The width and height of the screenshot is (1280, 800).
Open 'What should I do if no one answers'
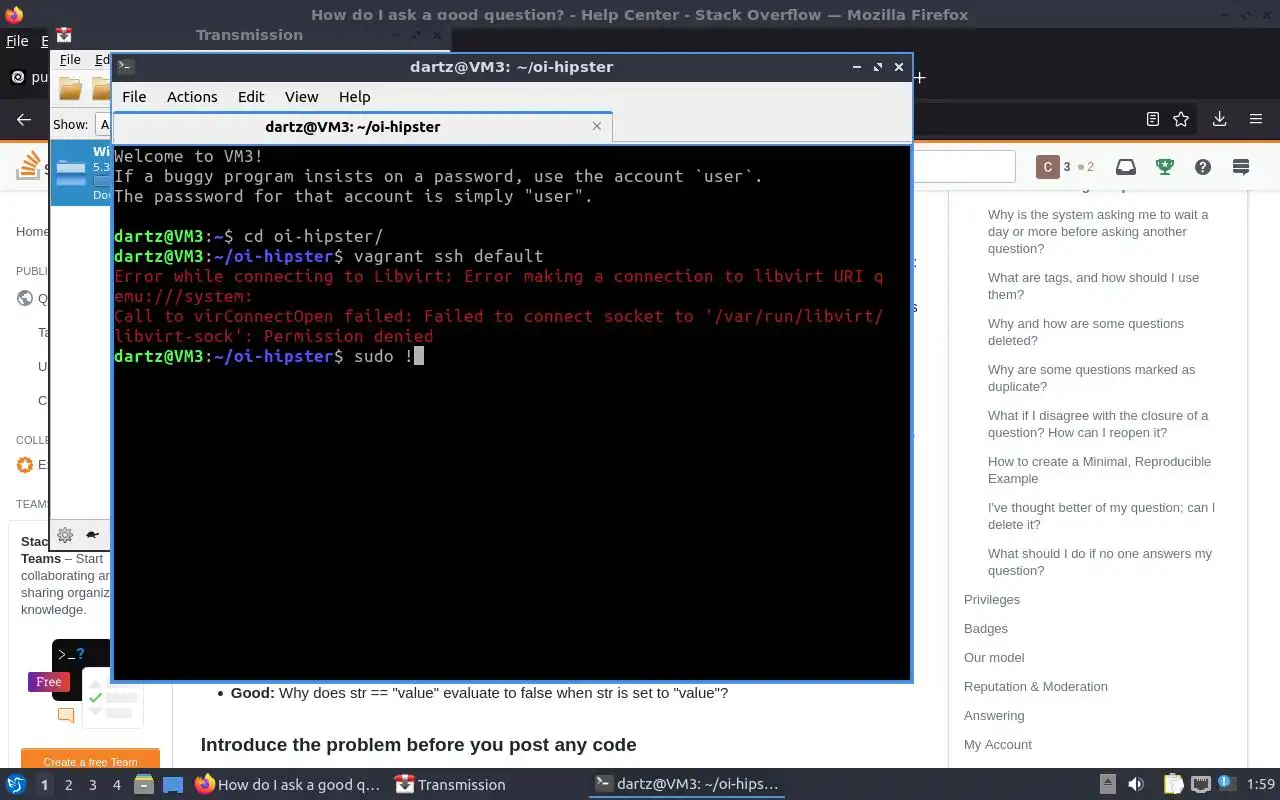pyautogui.click(x=1100, y=562)
